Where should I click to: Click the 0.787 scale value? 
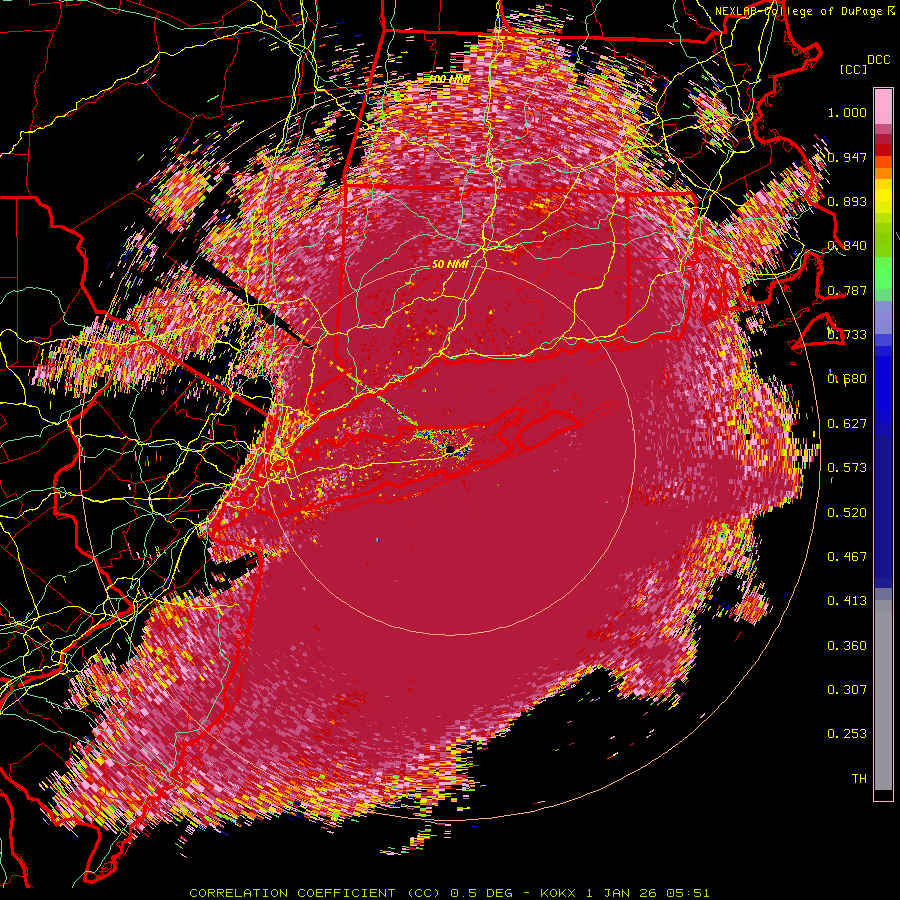click(847, 290)
